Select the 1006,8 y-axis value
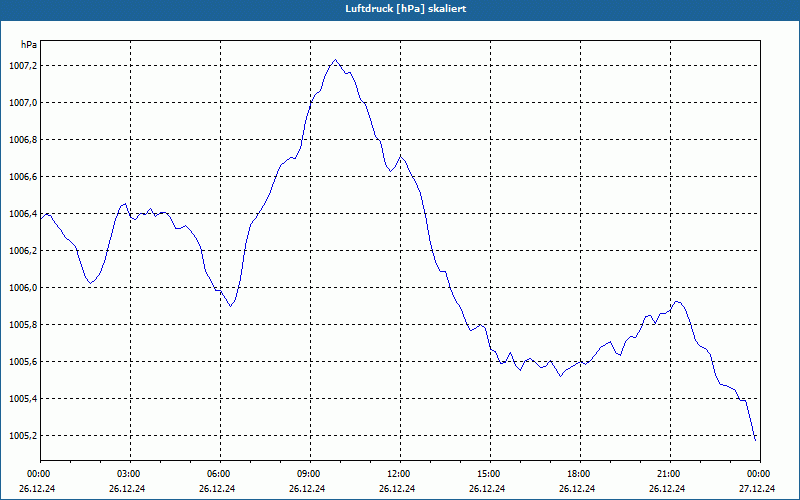800x500 pixels. click(23, 140)
